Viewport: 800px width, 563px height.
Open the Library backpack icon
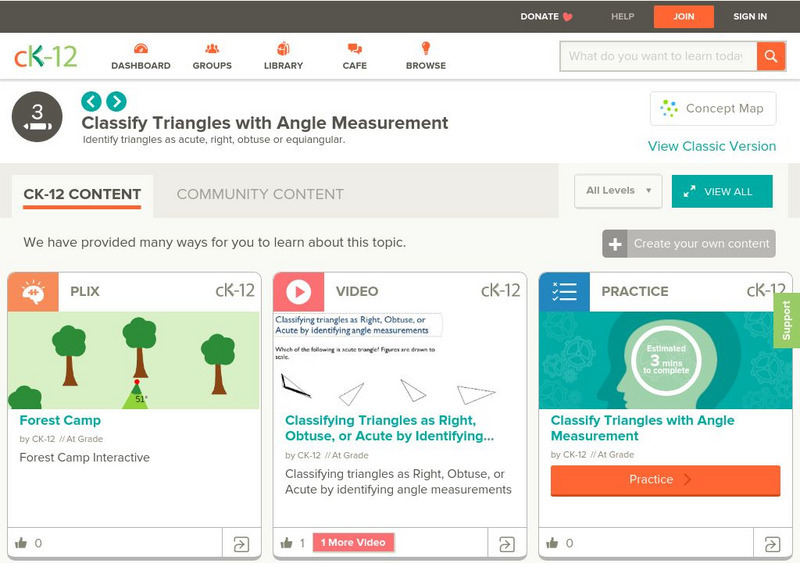[283, 49]
